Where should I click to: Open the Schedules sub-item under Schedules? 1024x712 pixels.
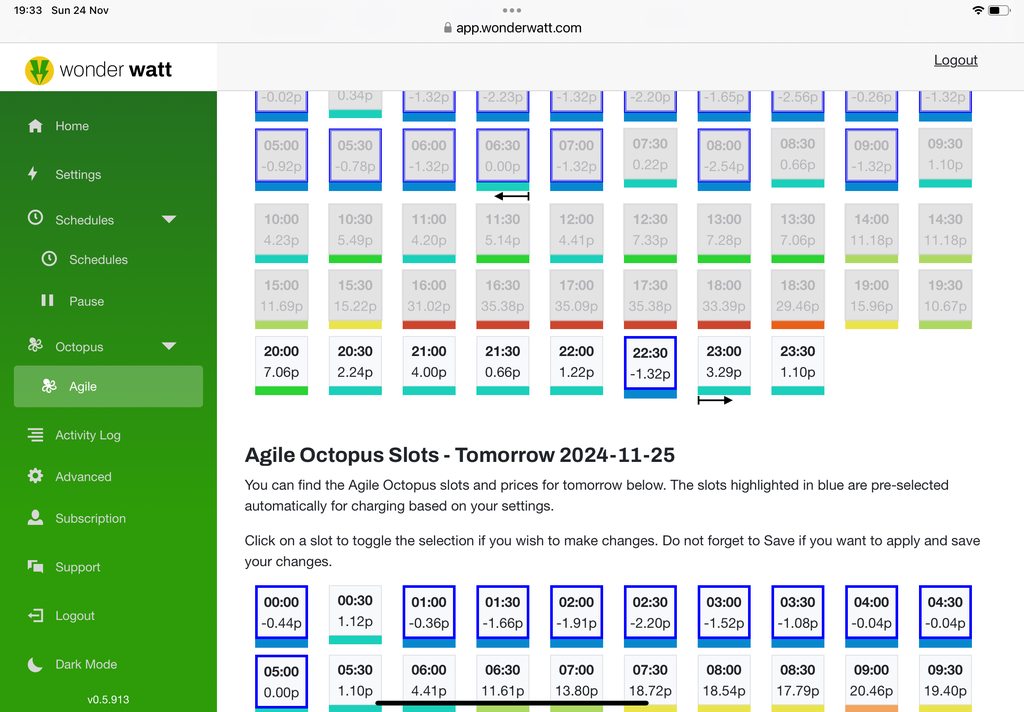(x=98, y=260)
